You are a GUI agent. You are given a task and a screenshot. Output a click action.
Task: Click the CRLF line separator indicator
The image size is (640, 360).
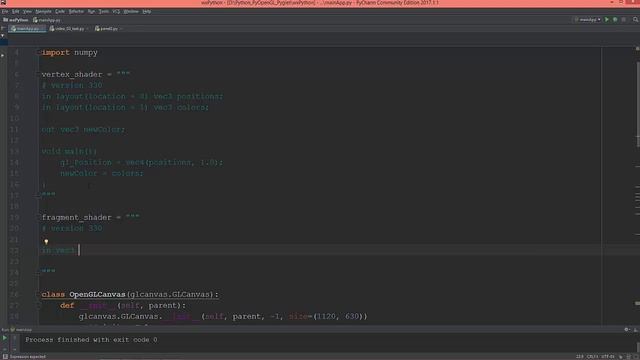(x=592, y=357)
